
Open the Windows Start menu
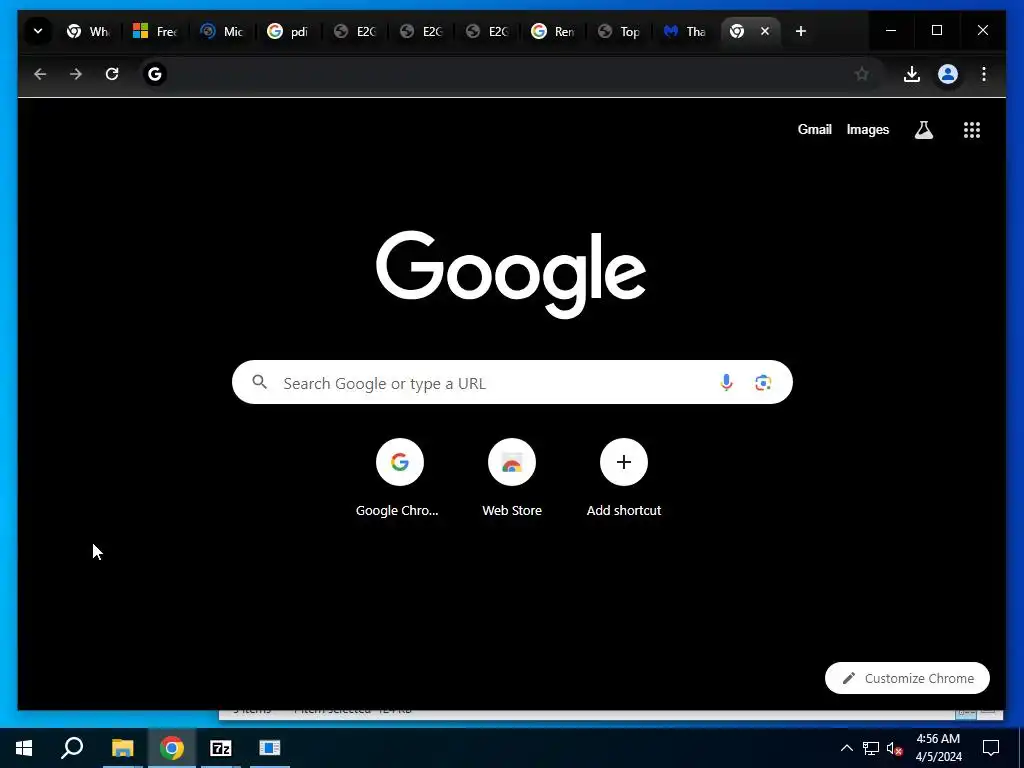pos(24,747)
